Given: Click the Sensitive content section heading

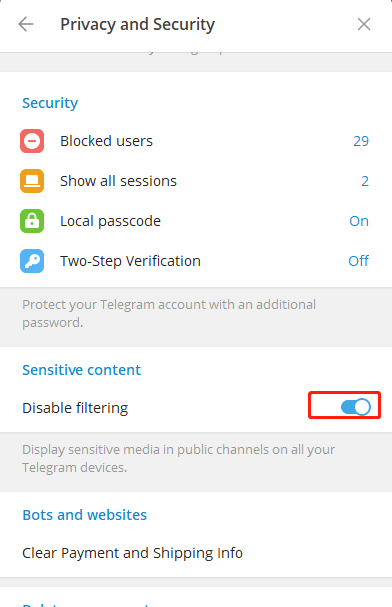Looking at the screenshot, I should click(x=81, y=370).
